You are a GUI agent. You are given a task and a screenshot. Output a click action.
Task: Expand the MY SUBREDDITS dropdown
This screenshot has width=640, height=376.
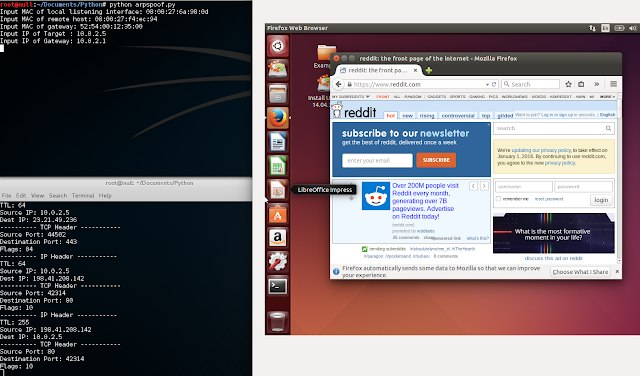coord(351,97)
